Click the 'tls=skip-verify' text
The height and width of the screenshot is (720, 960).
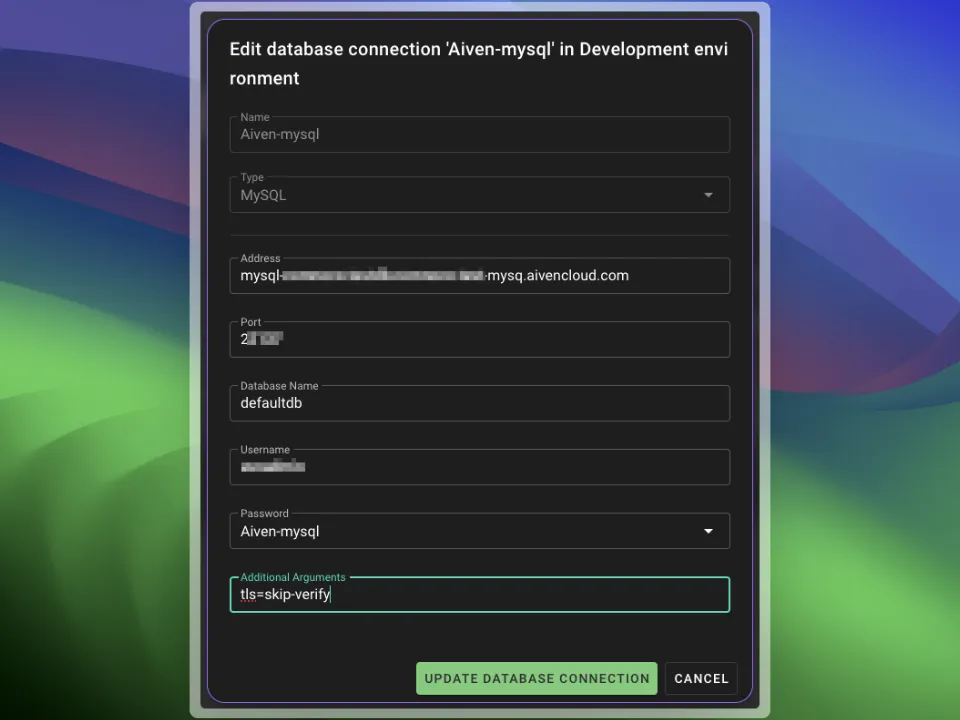[x=285, y=595]
